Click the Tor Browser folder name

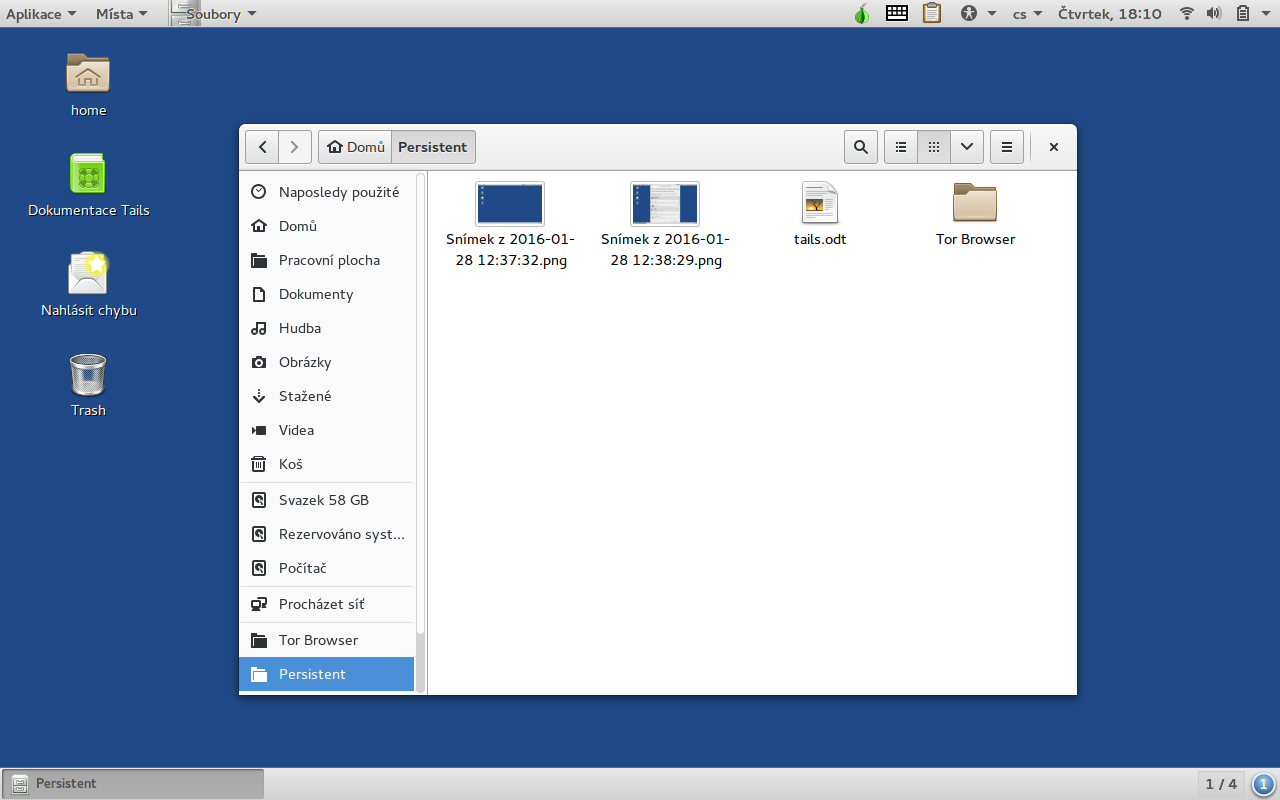click(975, 240)
